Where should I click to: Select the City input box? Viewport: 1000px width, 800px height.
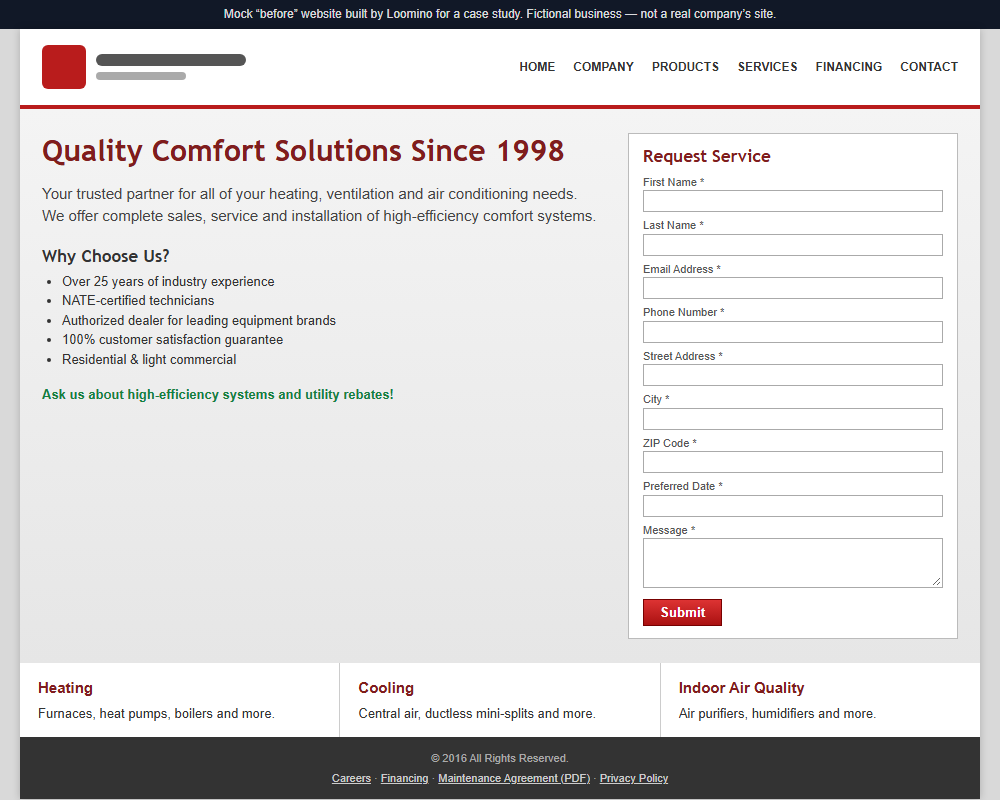[x=793, y=419]
